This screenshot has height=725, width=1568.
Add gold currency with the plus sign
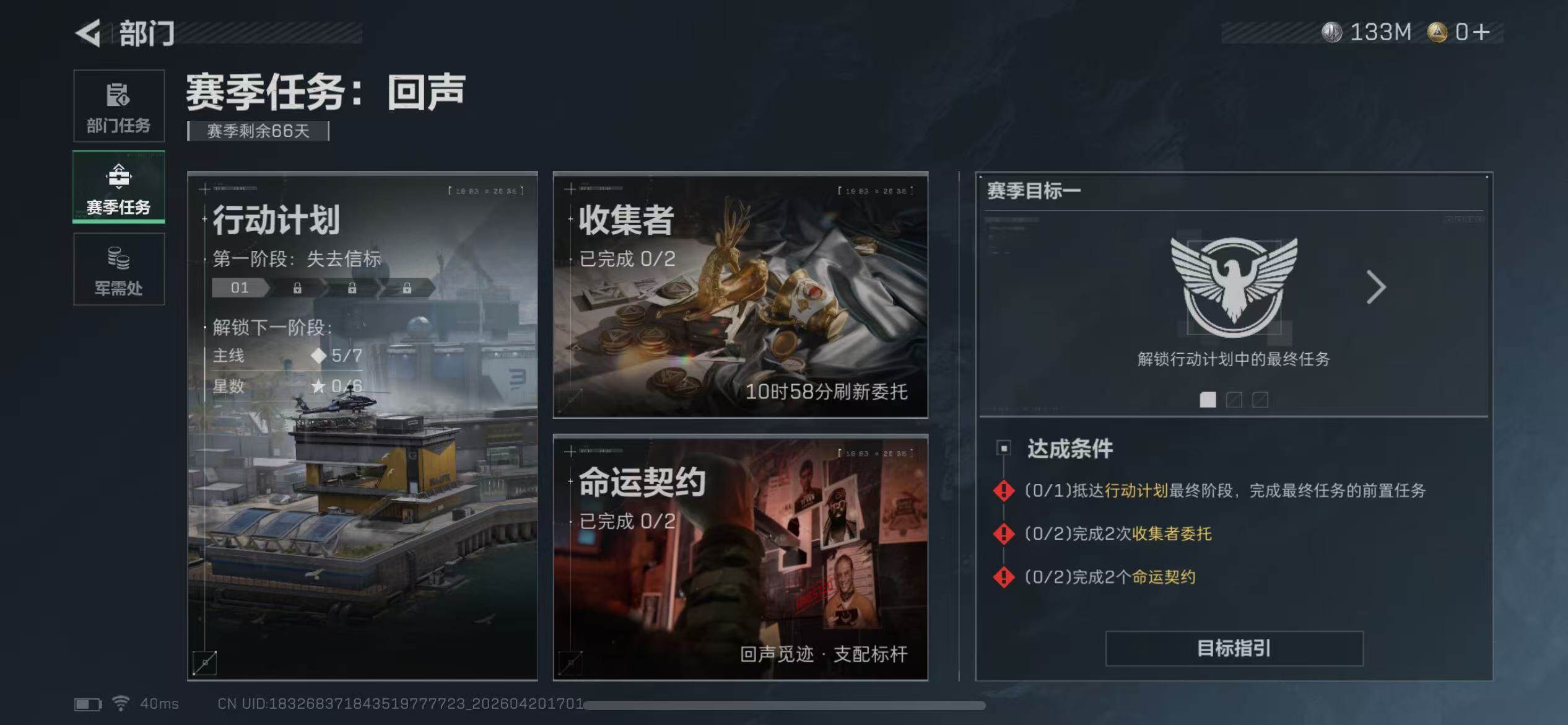coord(1481,32)
